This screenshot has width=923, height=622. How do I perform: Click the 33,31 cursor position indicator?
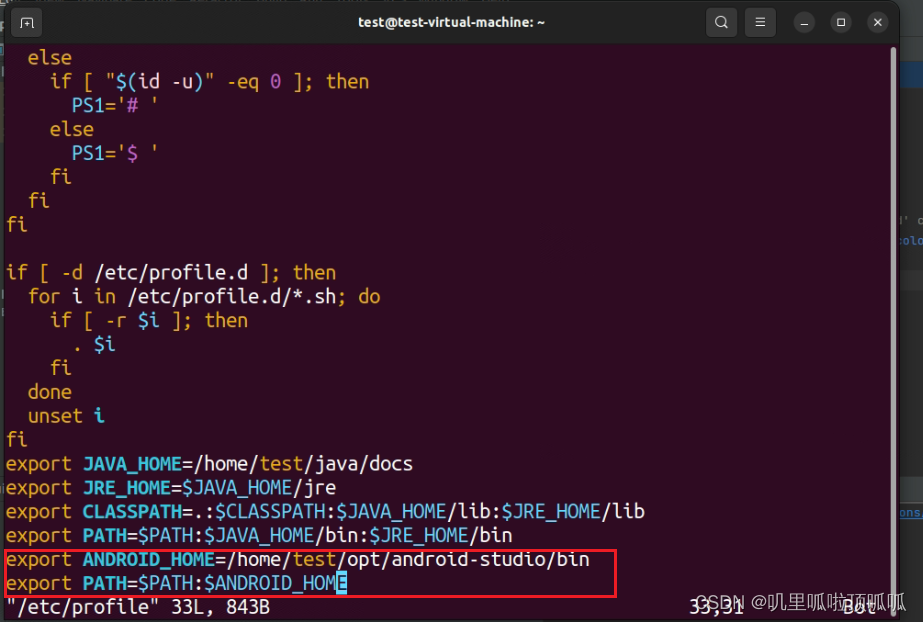714,606
